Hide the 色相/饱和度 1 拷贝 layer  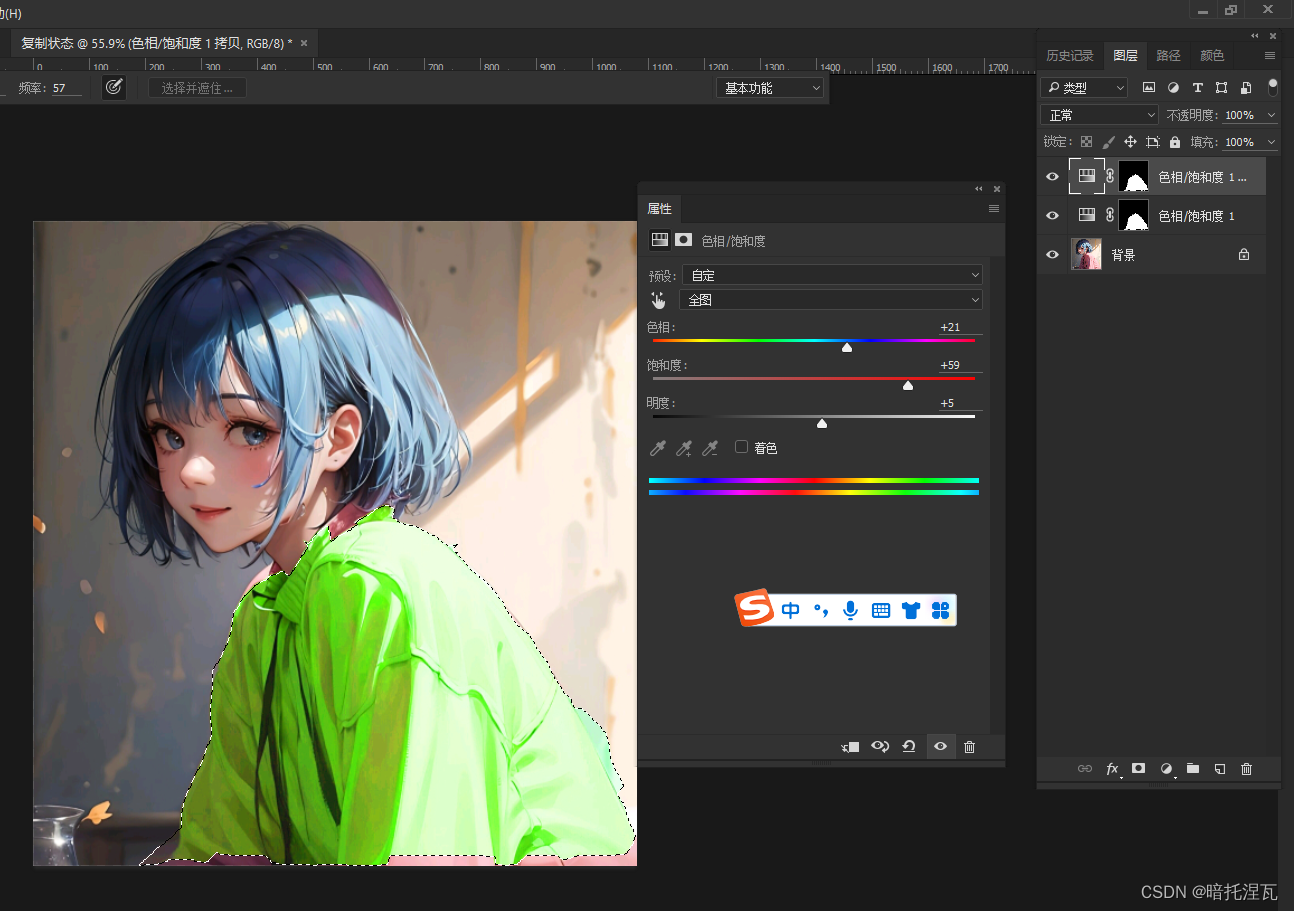pyautogui.click(x=1052, y=177)
